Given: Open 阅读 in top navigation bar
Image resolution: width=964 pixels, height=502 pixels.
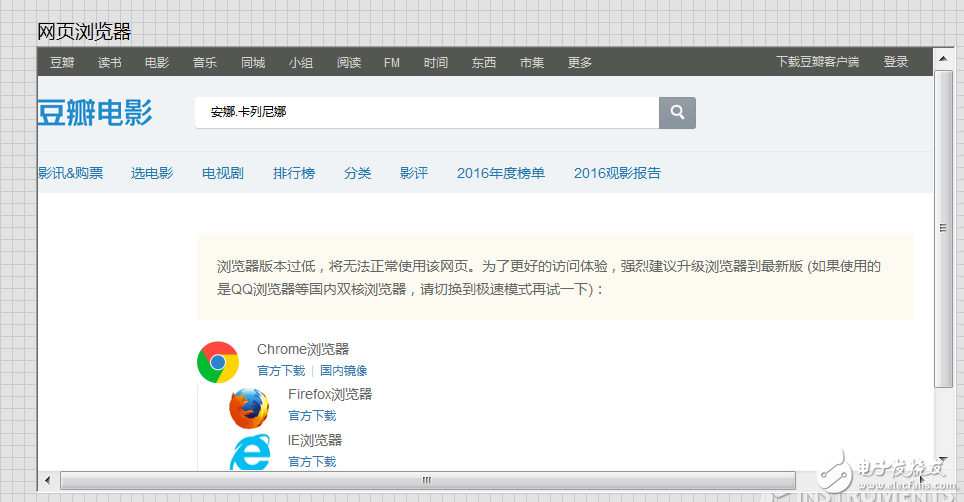Looking at the screenshot, I should tap(349, 62).
